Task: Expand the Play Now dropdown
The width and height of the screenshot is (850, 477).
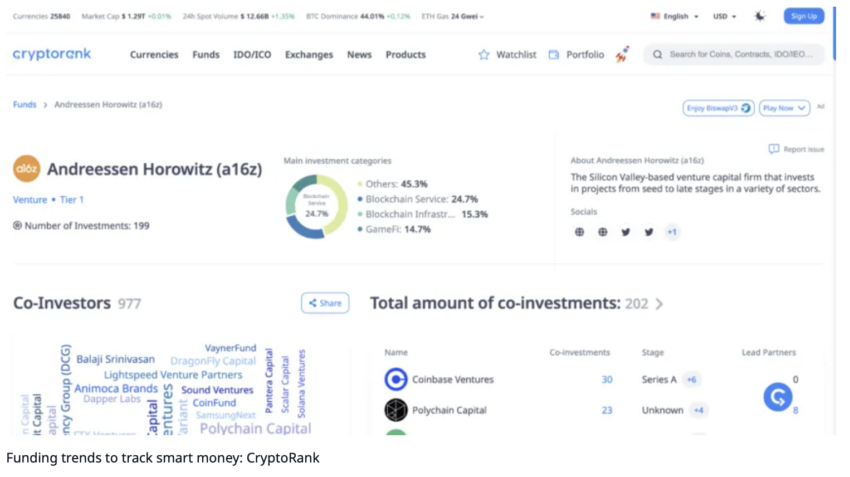Action: [784, 108]
